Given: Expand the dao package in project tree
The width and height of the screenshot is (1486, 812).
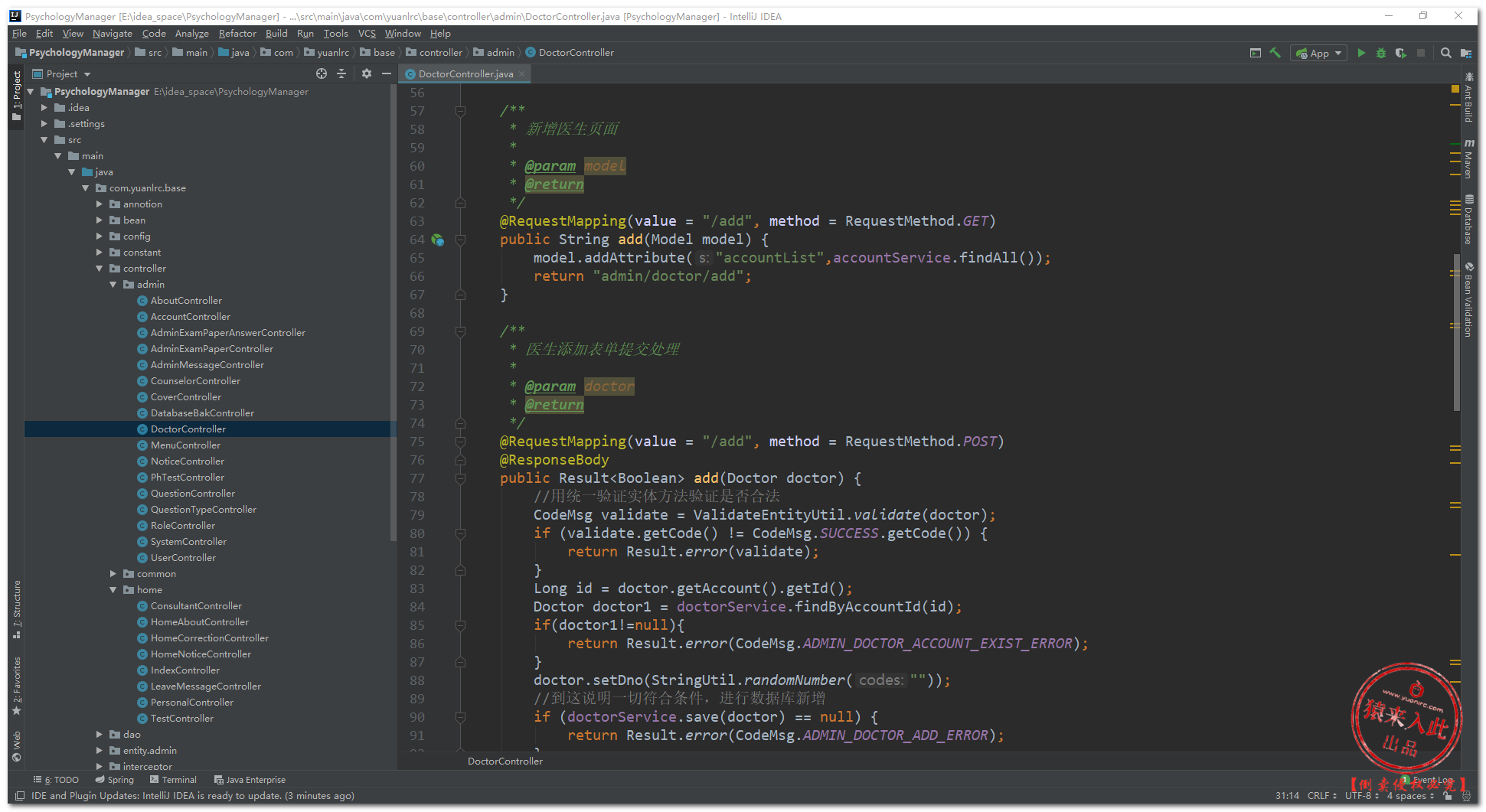Looking at the screenshot, I should pyautogui.click(x=100, y=735).
